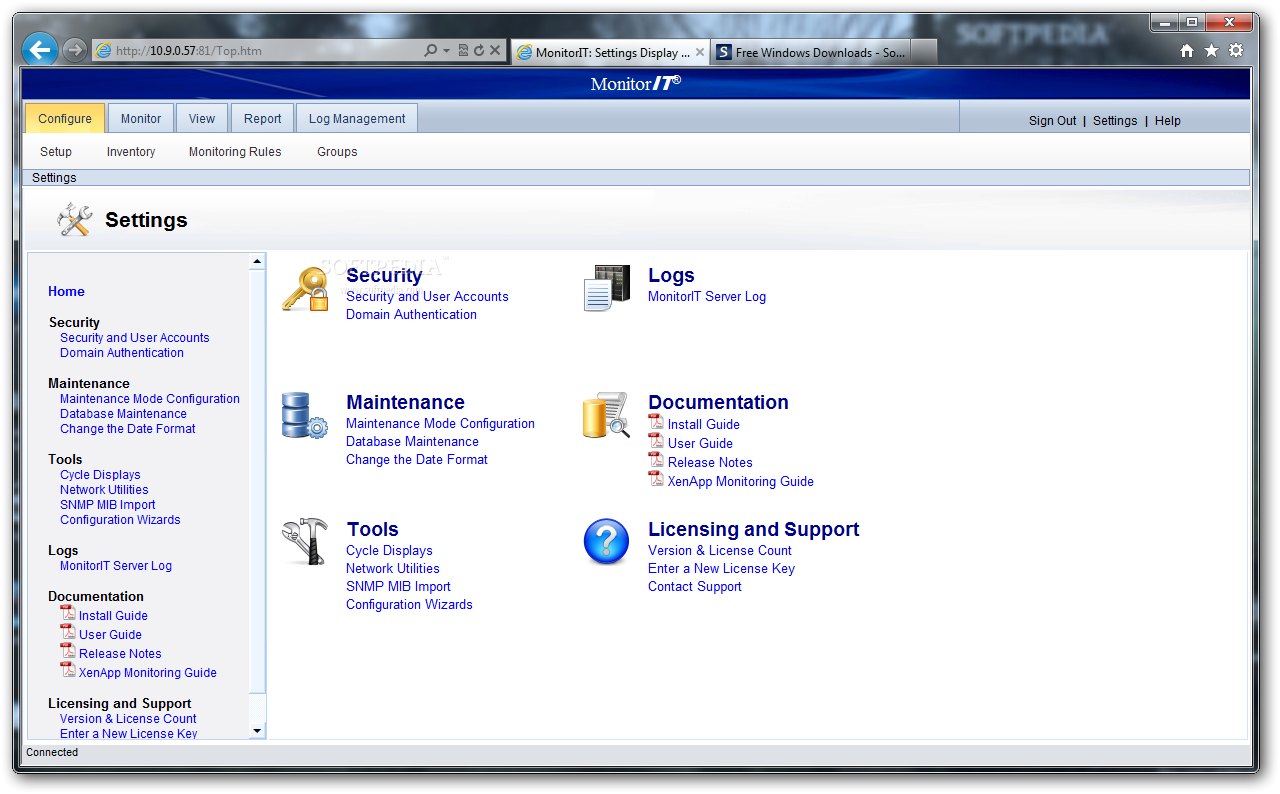The width and height of the screenshot is (1280, 794).
Task: Open sidebar Network Utilities link
Action: [104, 490]
